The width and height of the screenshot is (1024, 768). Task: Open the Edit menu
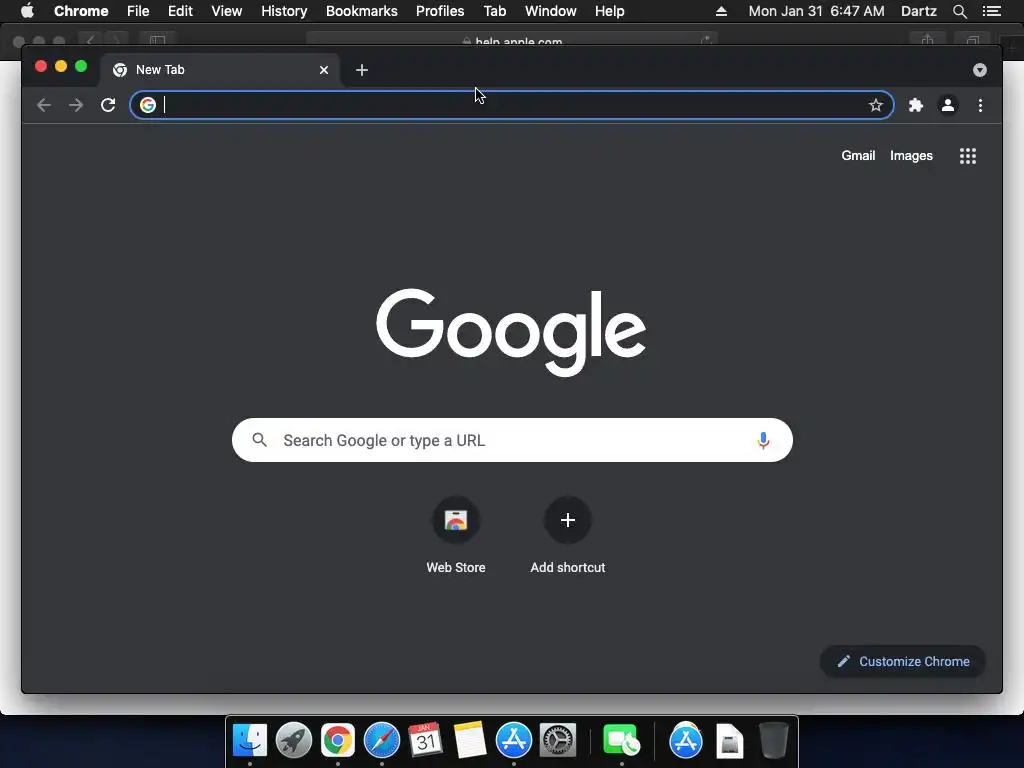tap(180, 11)
